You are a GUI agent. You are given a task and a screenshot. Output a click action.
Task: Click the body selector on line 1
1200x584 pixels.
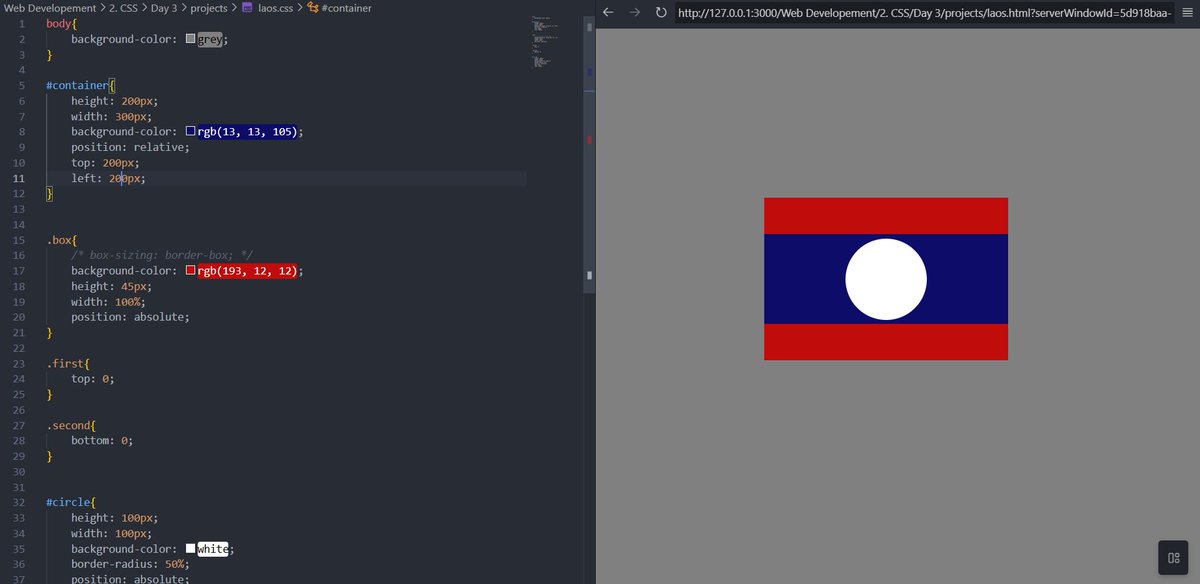[x=58, y=24]
